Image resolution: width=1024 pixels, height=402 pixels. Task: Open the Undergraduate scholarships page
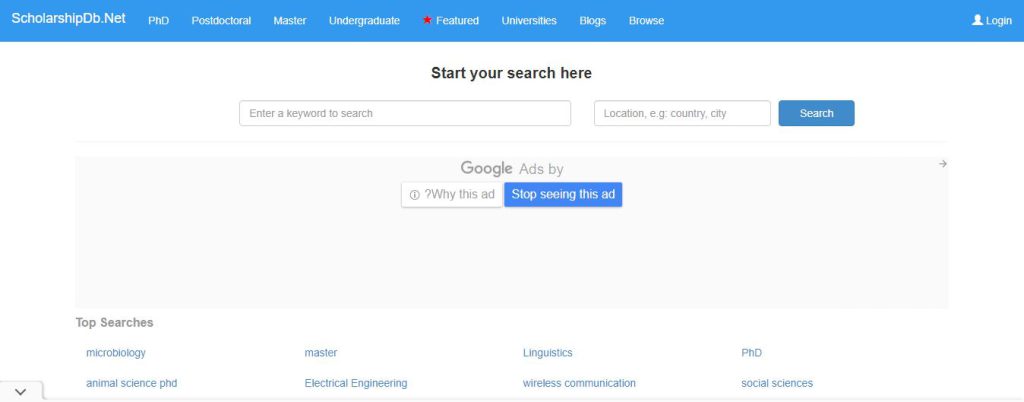point(364,21)
